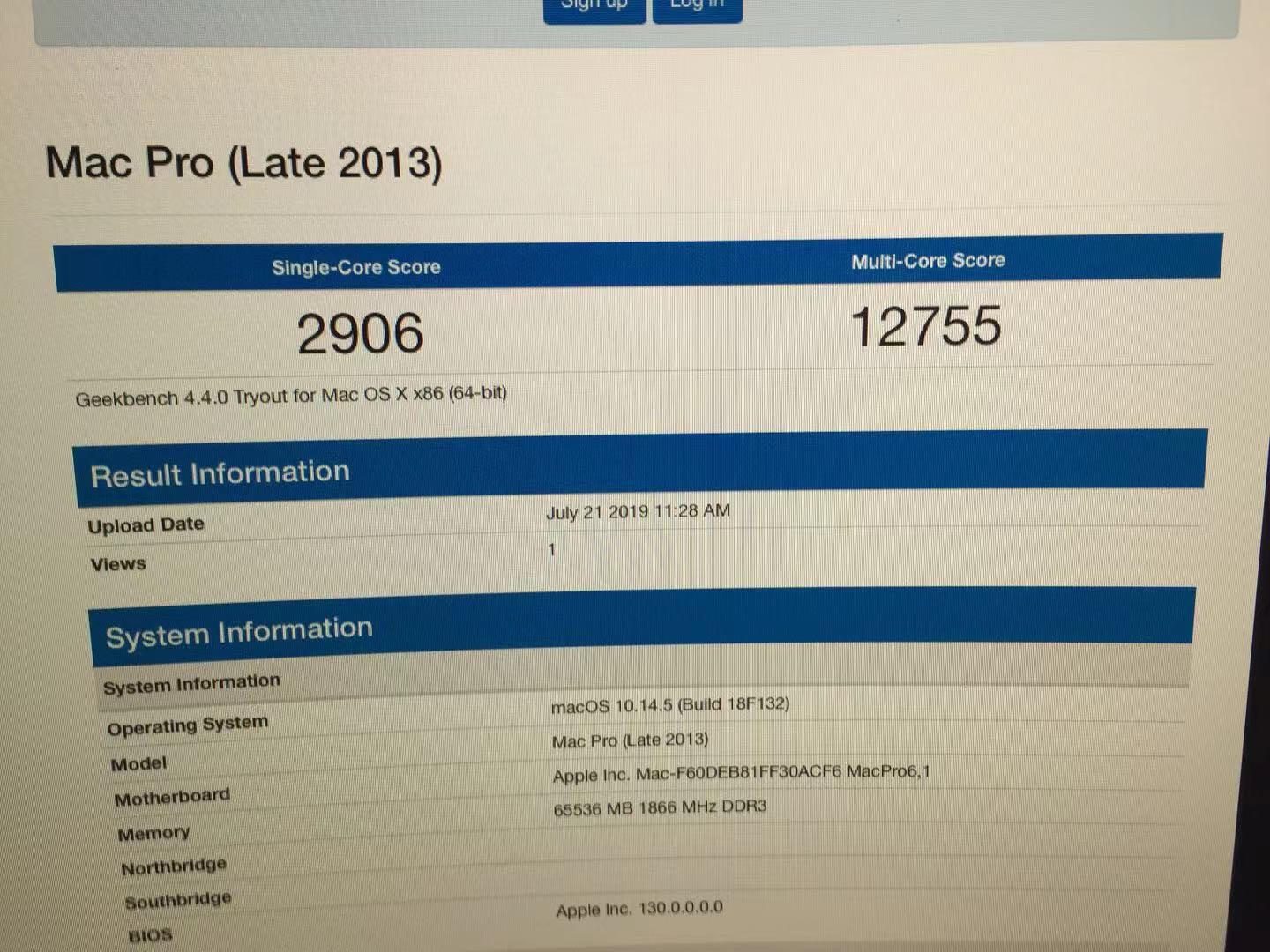Select the Mac-F60DEB81FF30ACF6 MacPro6,1 motherboard value
Image resolution: width=1270 pixels, height=952 pixels.
click(x=742, y=774)
